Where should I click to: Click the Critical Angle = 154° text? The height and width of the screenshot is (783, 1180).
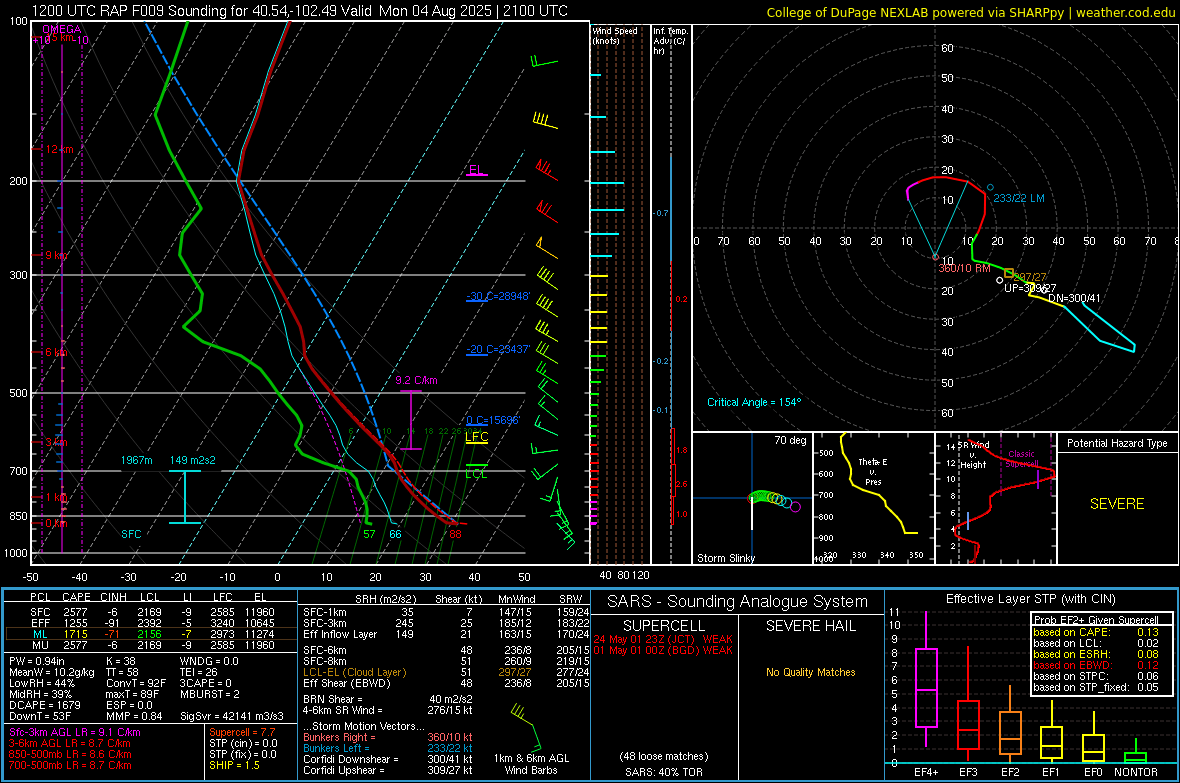click(x=754, y=402)
